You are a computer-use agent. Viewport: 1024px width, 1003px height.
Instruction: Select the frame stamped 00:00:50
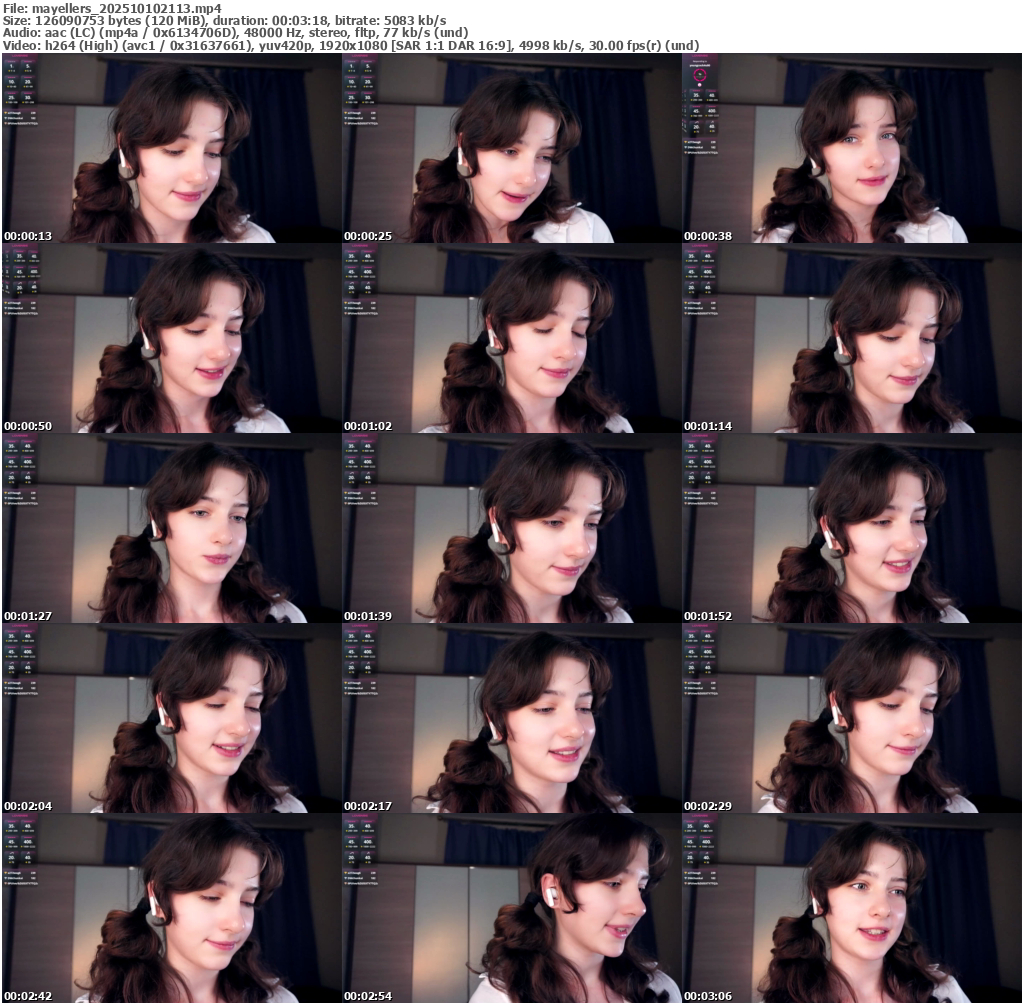click(x=171, y=338)
